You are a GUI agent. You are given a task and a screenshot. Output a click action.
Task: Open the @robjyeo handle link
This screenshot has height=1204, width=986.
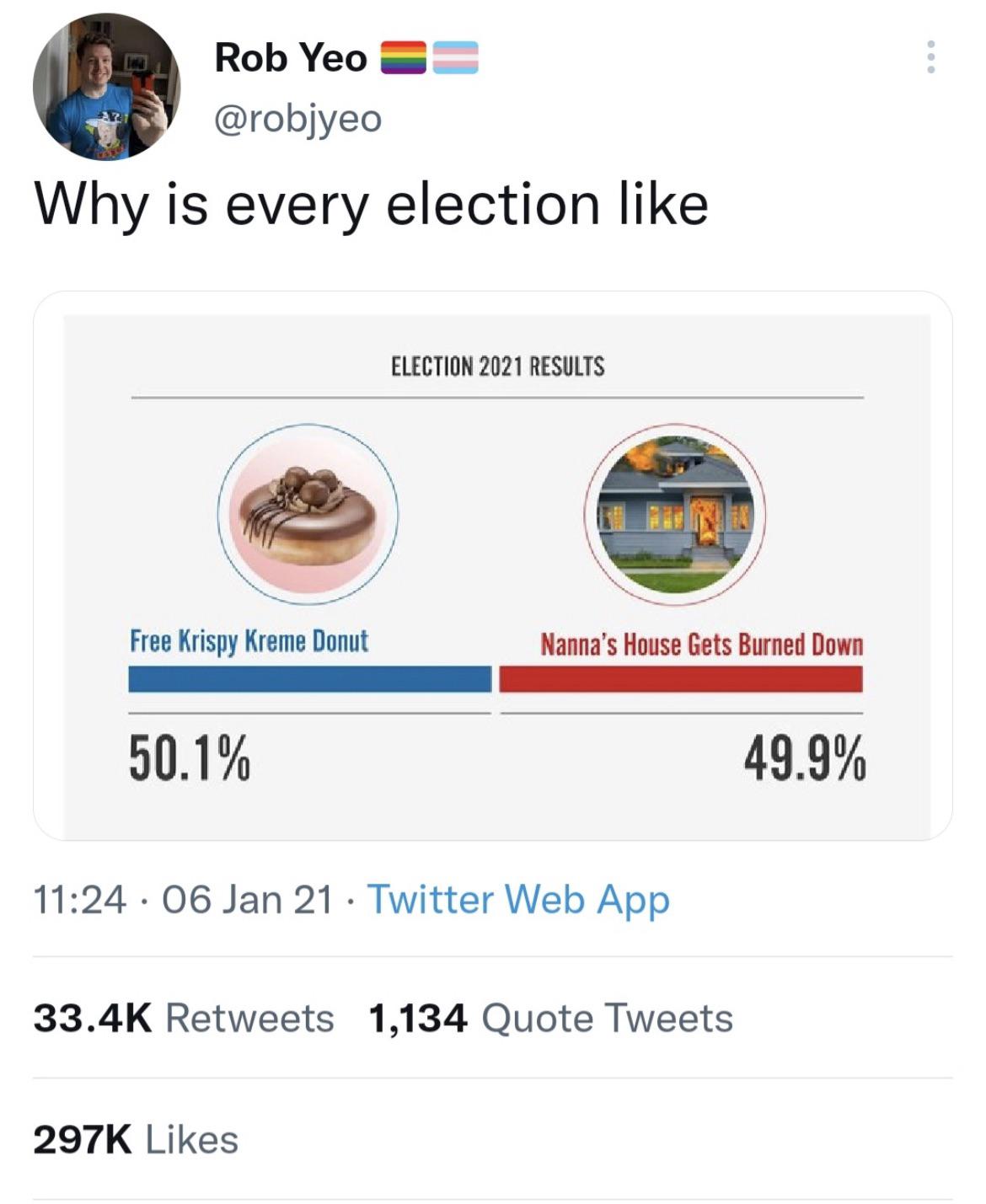[298, 118]
